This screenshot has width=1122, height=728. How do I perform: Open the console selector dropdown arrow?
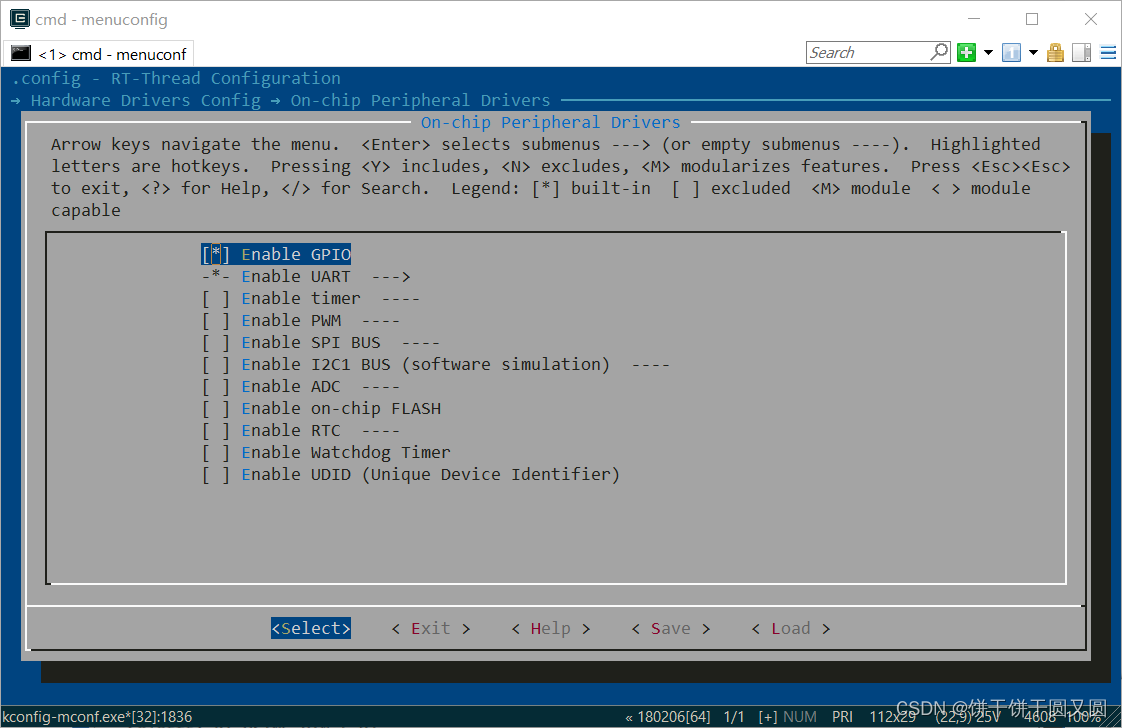[x=1032, y=52]
